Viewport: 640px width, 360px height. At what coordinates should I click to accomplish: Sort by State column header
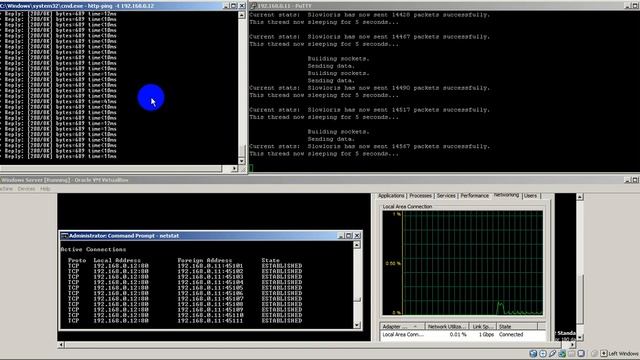pyautogui.click(x=516, y=327)
